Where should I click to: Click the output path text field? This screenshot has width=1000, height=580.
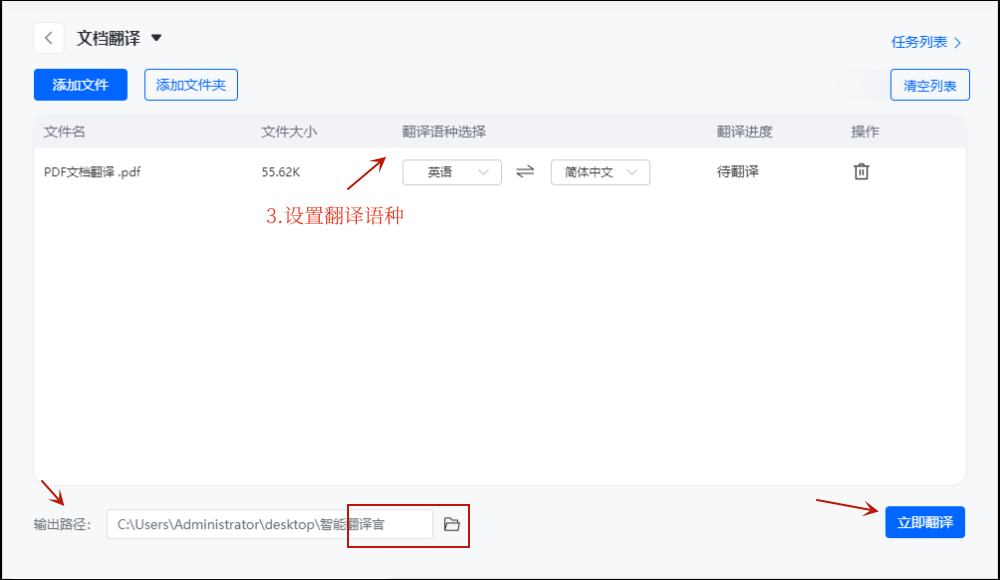[270, 524]
